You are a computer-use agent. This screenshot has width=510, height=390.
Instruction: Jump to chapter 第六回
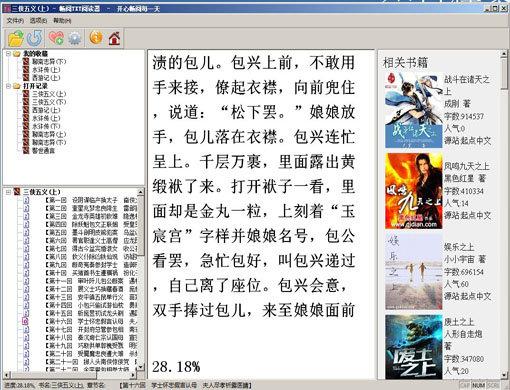(91, 240)
